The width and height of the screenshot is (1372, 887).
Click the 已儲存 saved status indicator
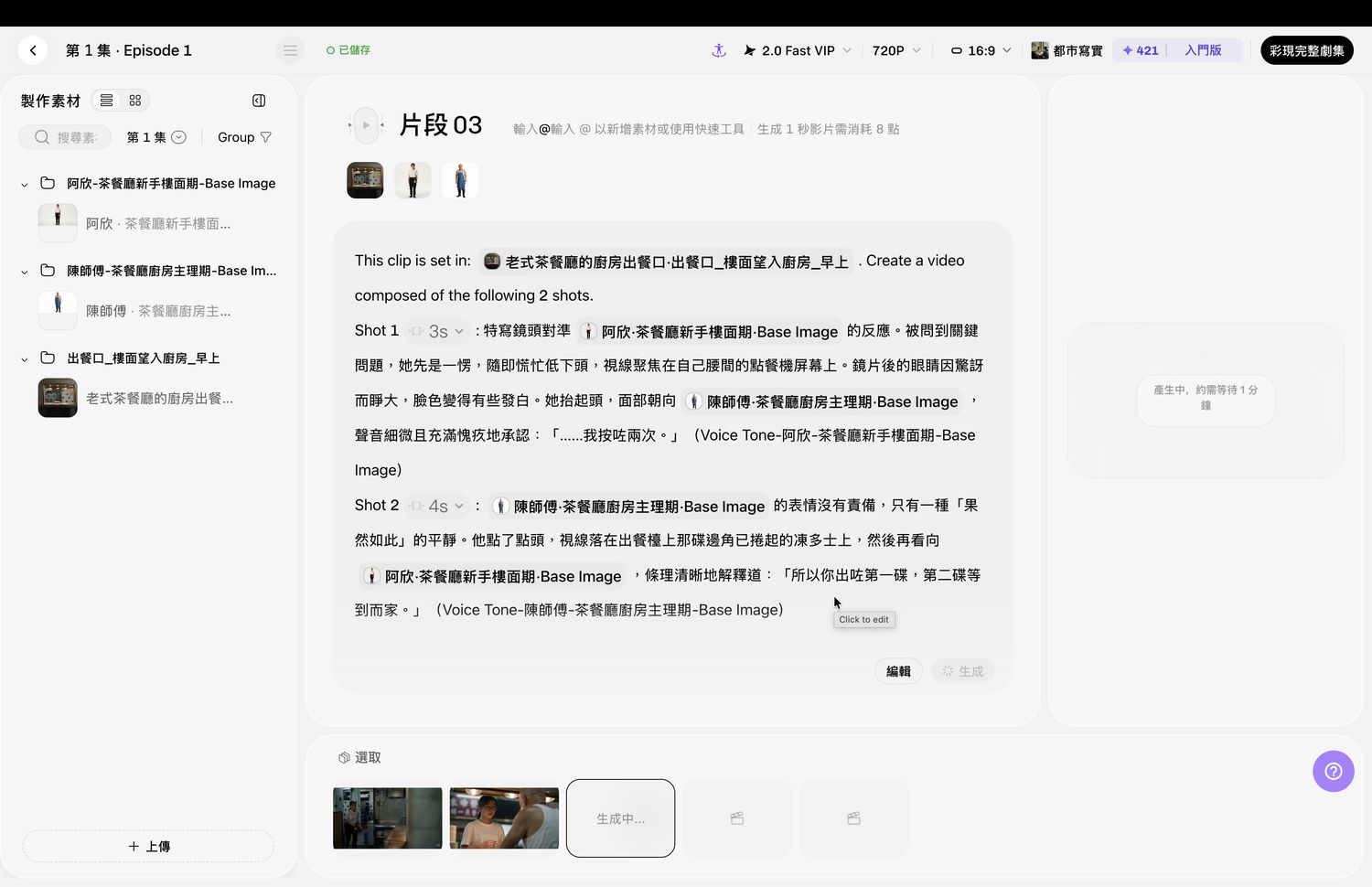click(x=348, y=50)
